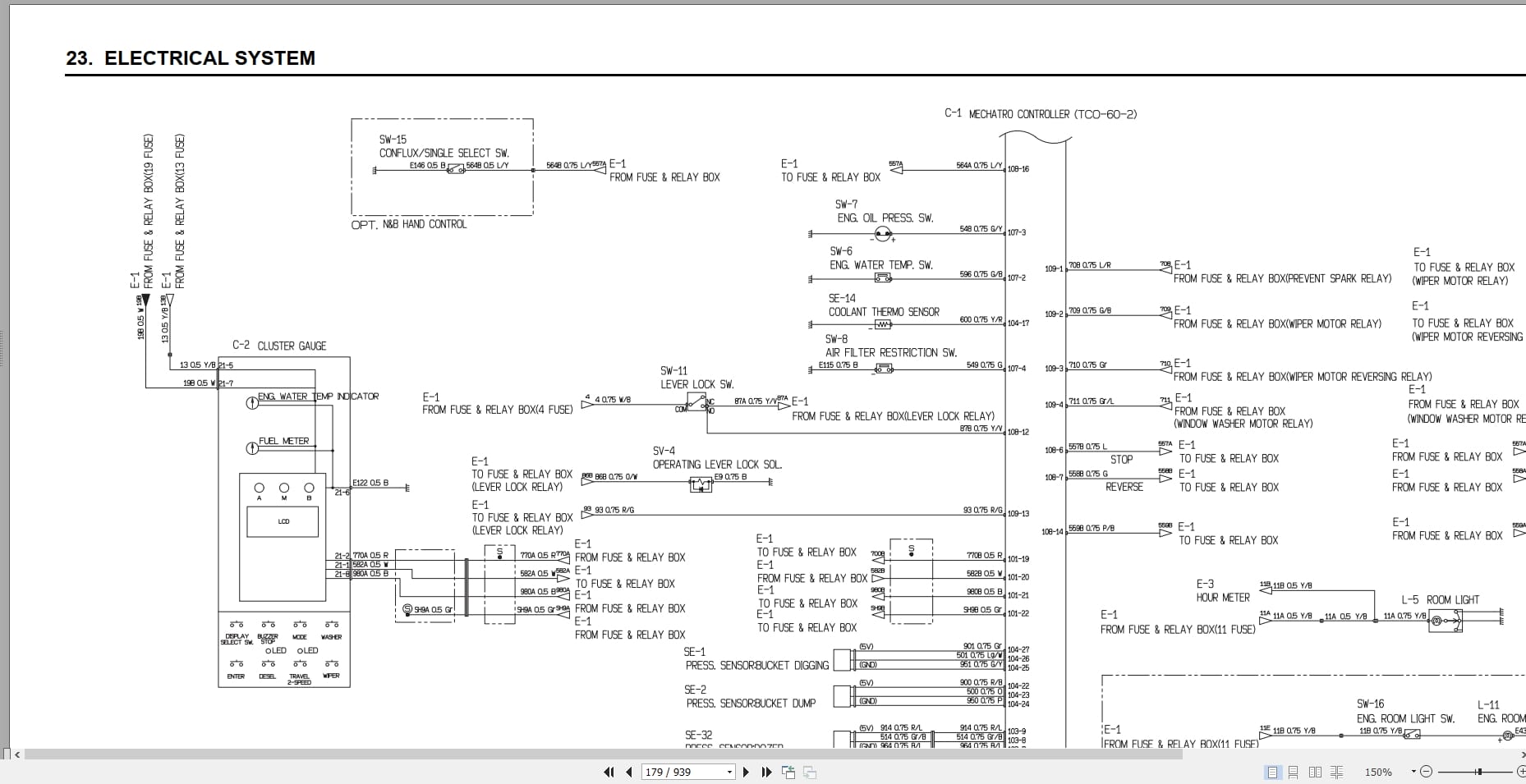
Task: Click the AIR FILTER RESTRICTION SW. label
Action: pyautogui.click(x=891, y=352)
